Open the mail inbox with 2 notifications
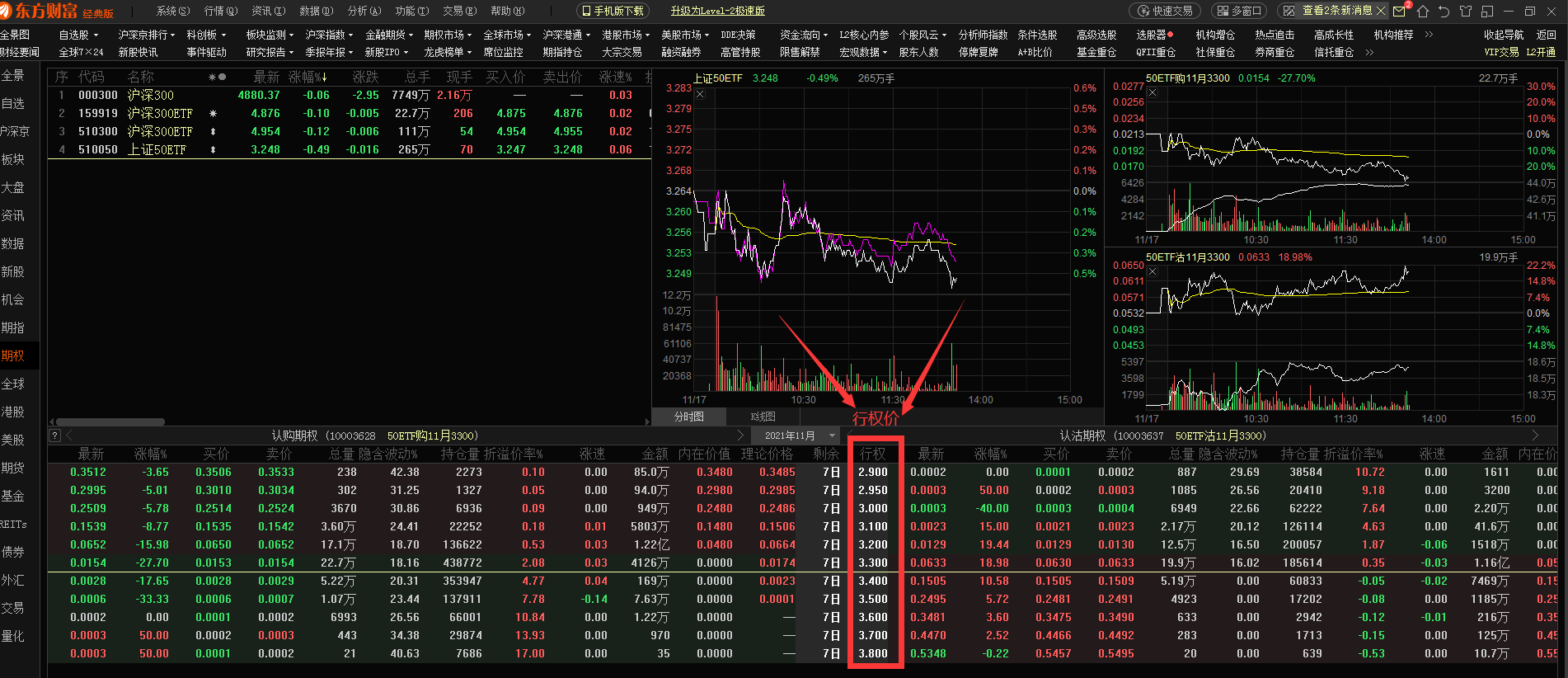This screenshot has width=1568, height=678. point(1400,11)
